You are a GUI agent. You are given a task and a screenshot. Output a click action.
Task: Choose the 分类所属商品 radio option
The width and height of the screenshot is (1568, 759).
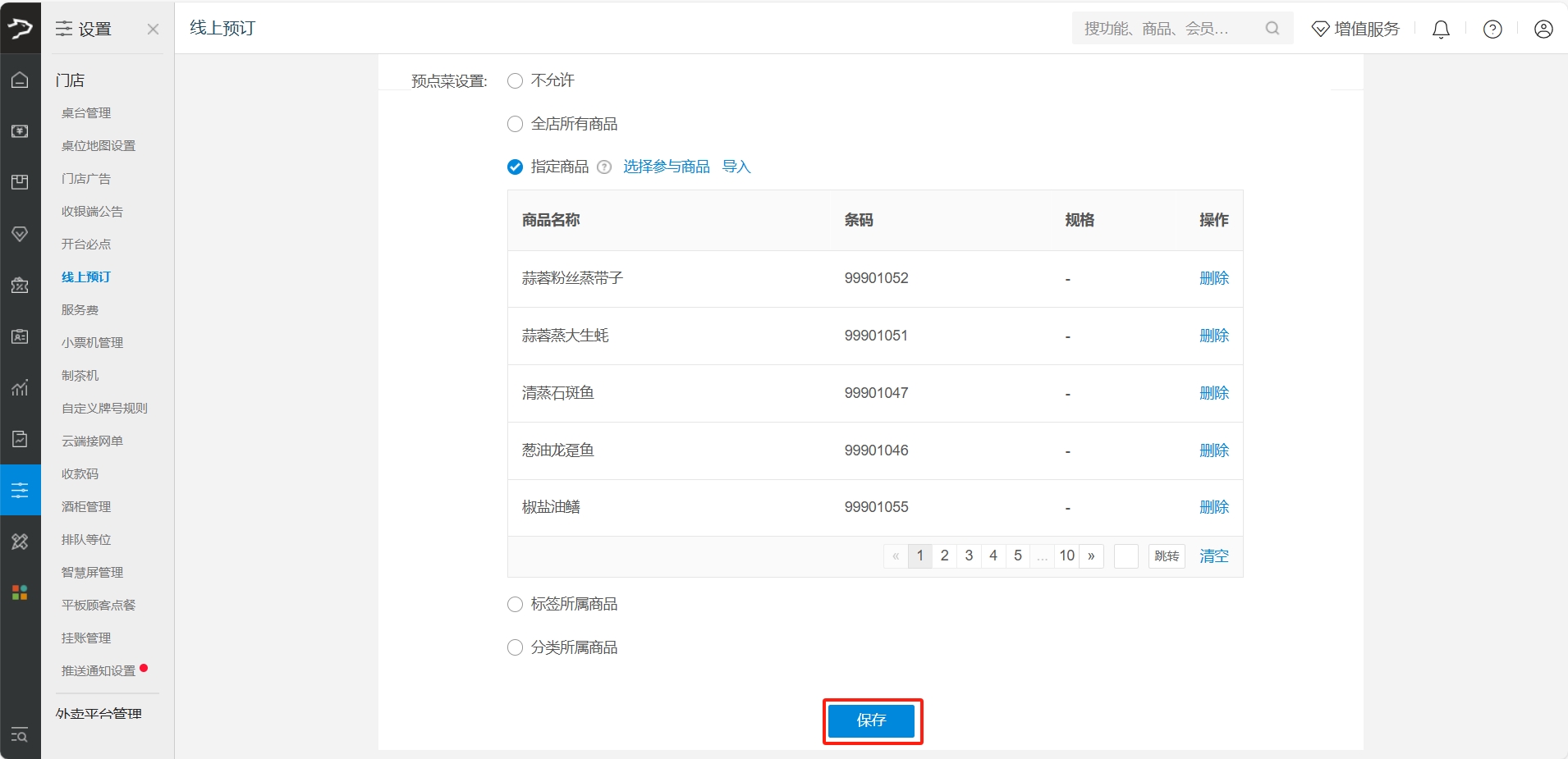click(515, 647)
